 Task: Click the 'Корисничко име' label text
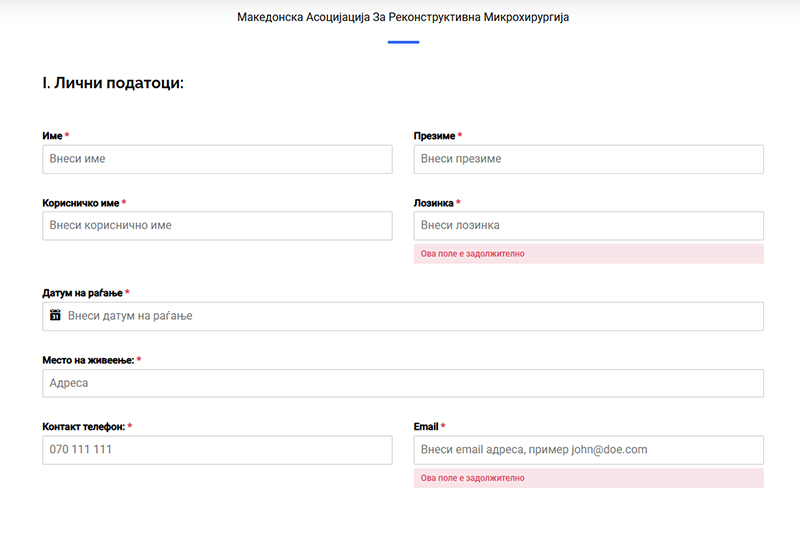(x=80, y=203)
